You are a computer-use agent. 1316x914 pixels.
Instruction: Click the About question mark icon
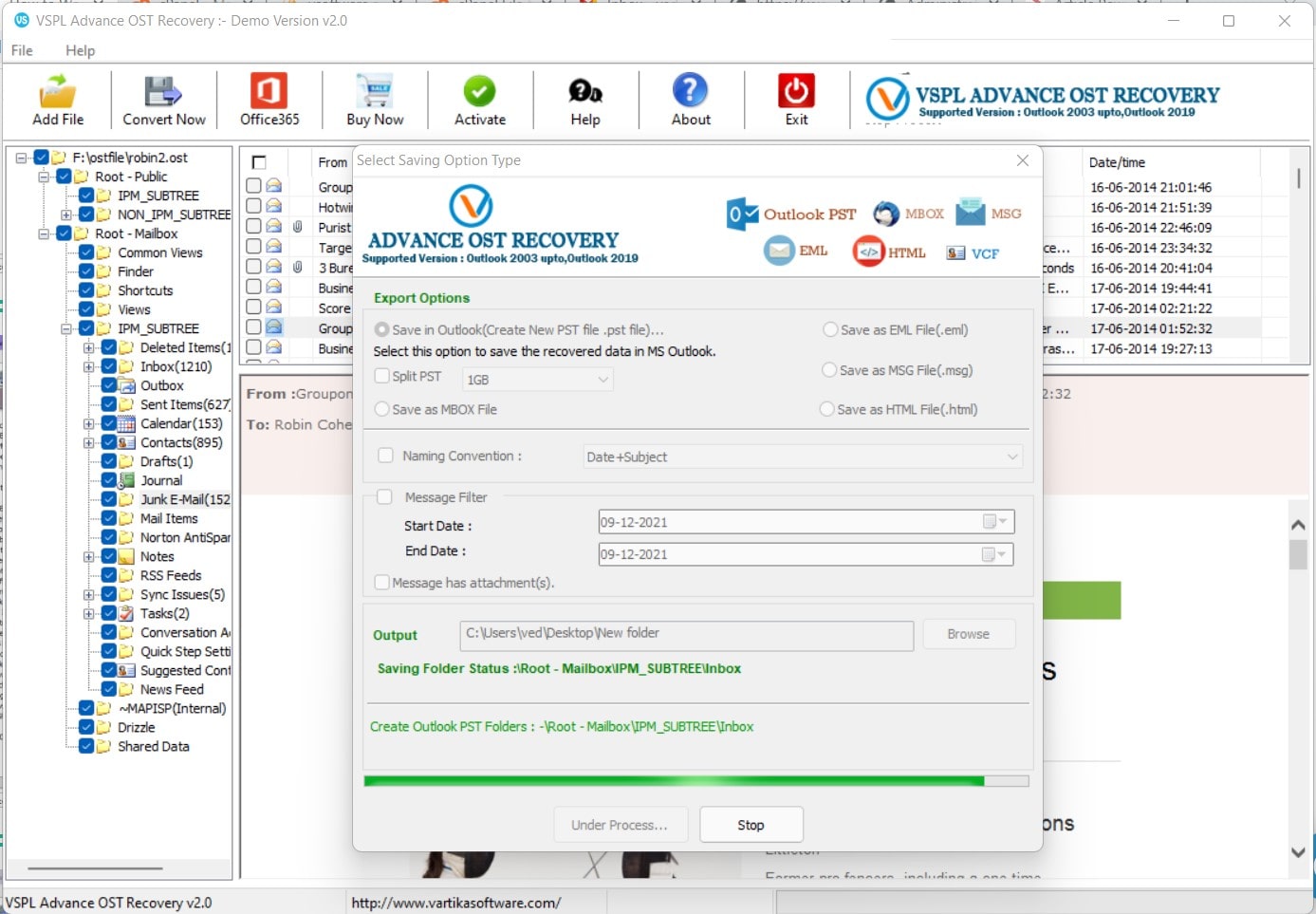690,91
